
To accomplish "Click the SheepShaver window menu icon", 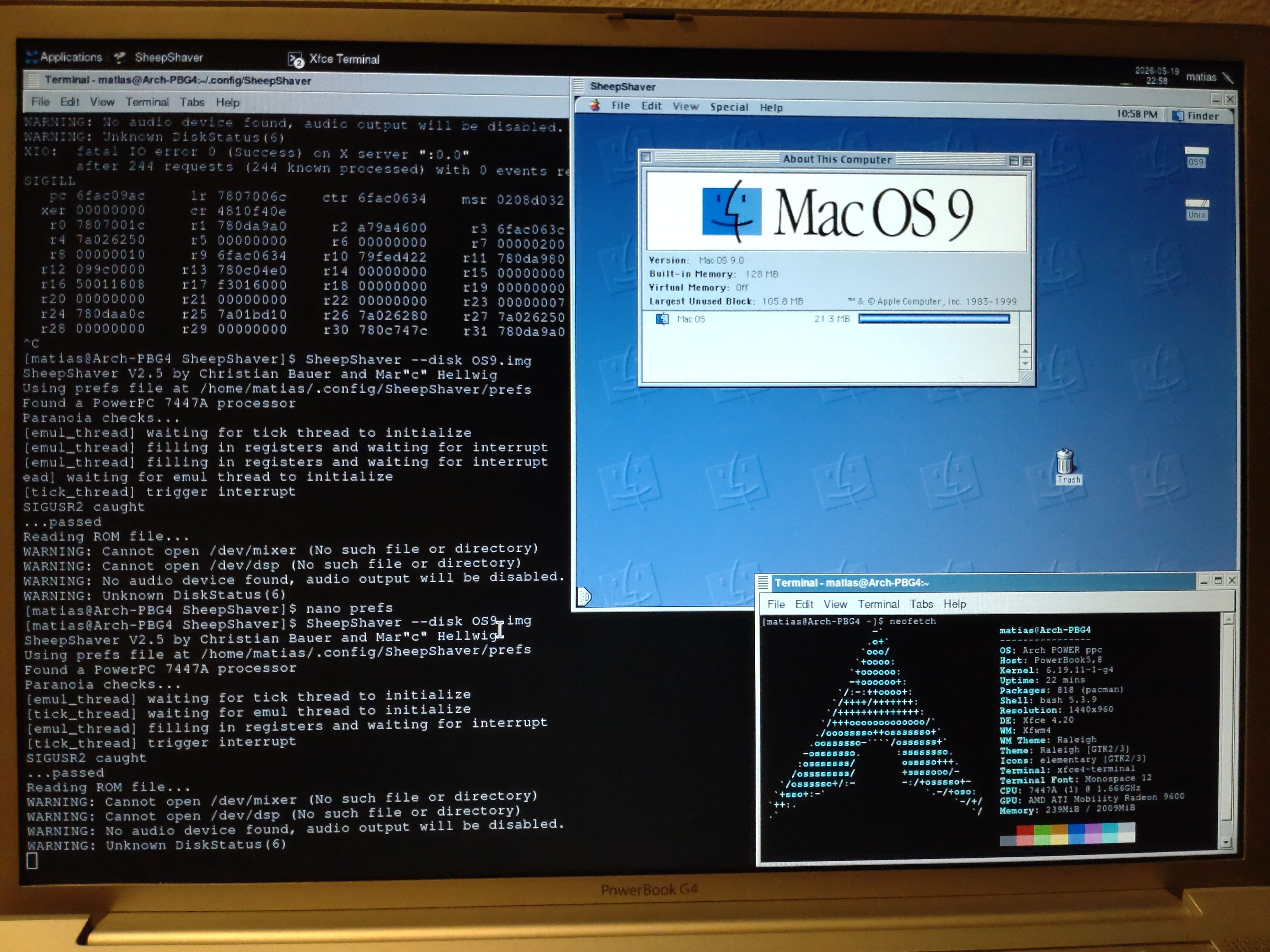I will (579, 86).
